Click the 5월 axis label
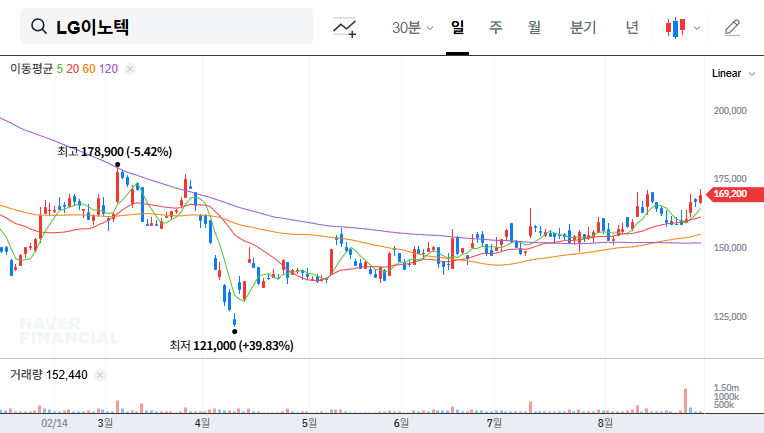 (309, 423)
